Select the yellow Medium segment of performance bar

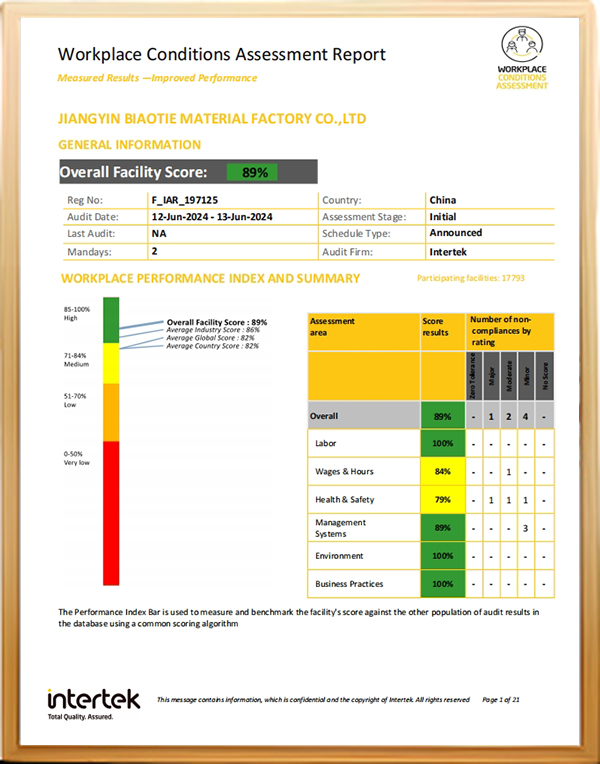click(x=111, y=363)
